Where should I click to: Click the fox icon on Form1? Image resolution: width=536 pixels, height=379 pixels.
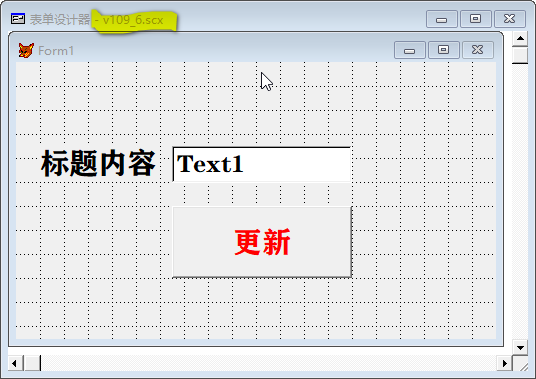click(26, 51)
